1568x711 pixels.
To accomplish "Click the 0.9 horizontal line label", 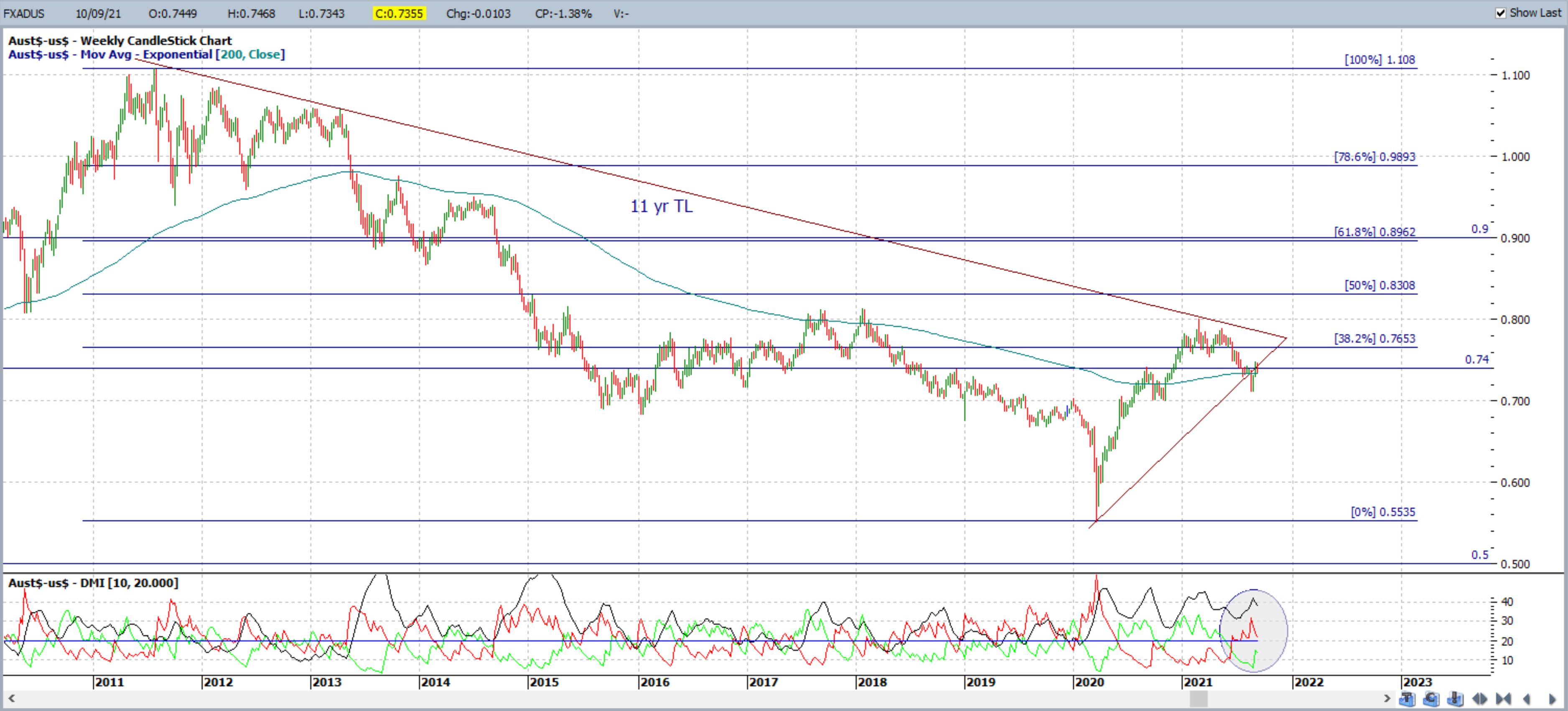I will (x=1480, y=229).
